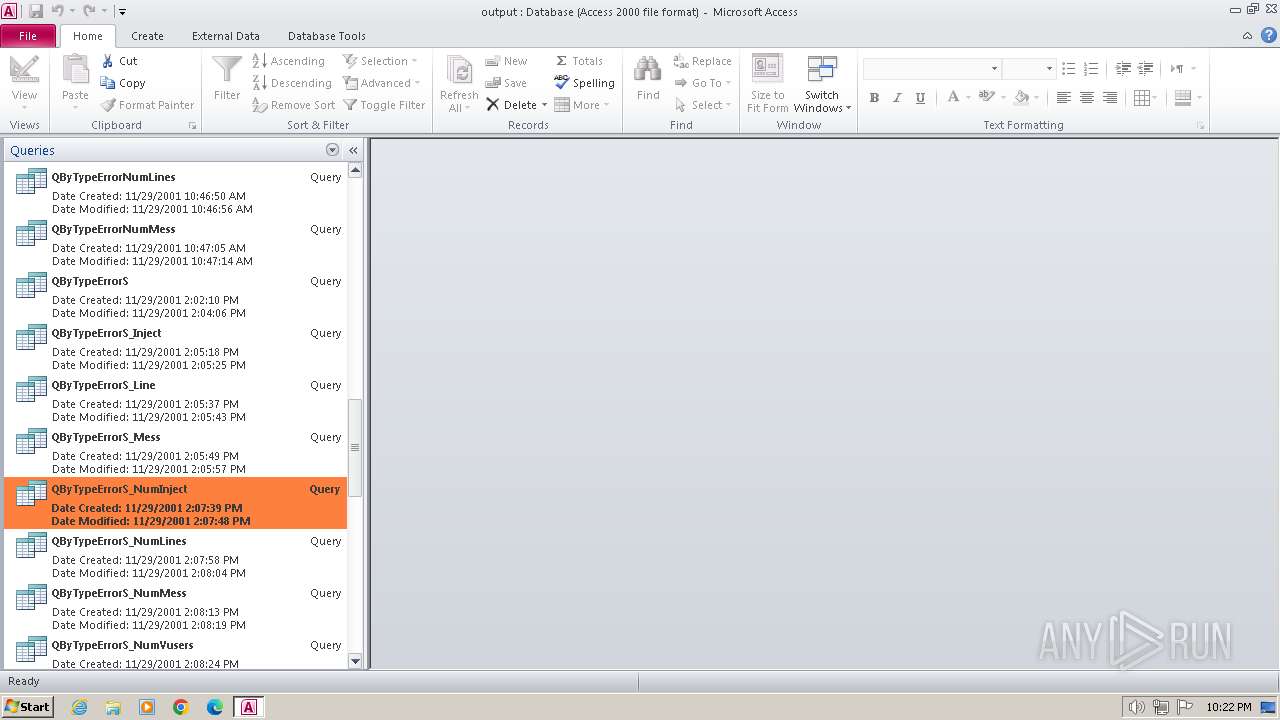Toggle Underline text formatting
The image size is (1280, 720).
920,97
